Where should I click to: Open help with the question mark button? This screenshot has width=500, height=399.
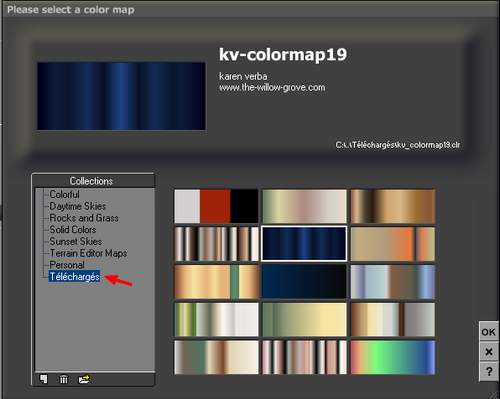point(488,371)
